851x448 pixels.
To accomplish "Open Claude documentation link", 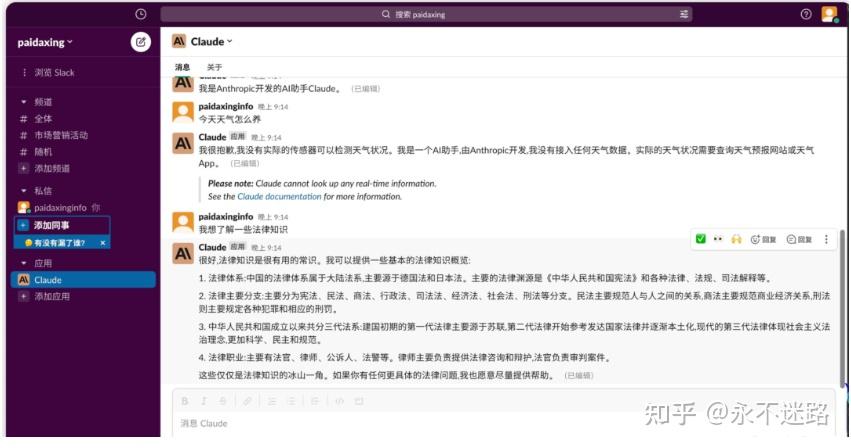I will pos(280,197).
